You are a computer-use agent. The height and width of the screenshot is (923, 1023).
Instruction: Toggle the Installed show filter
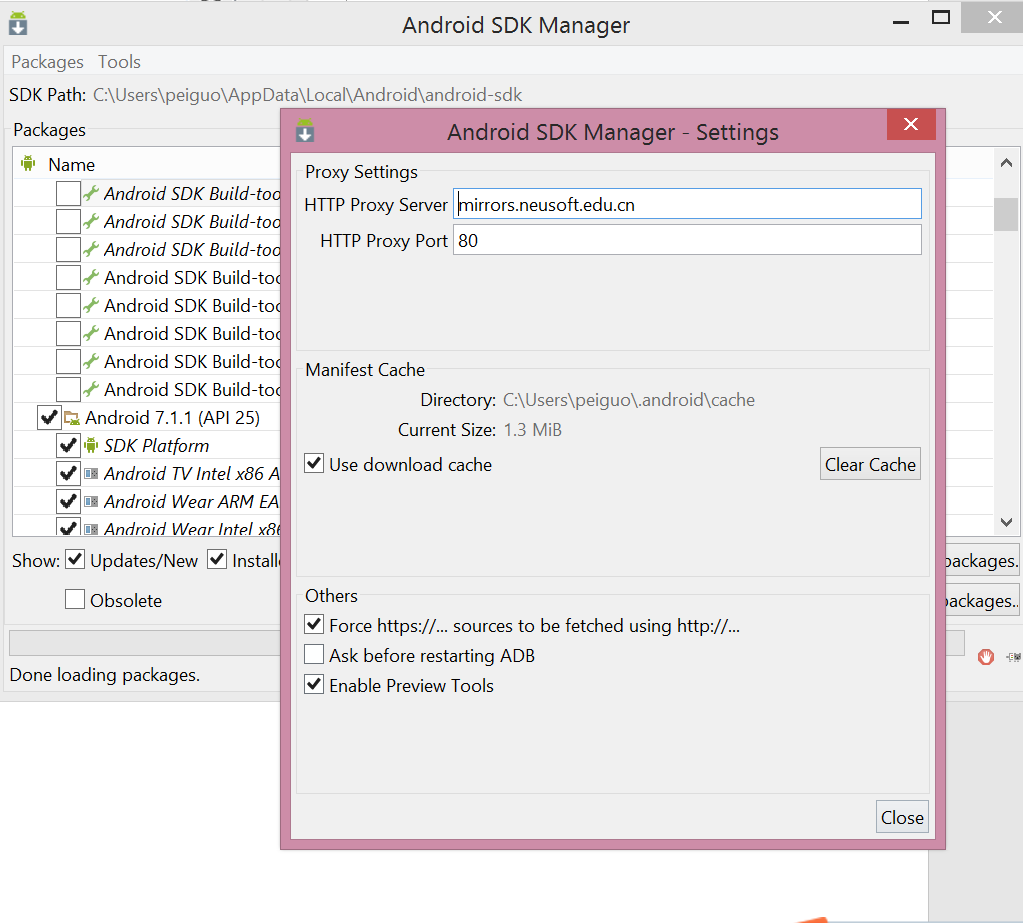point(217,559)
